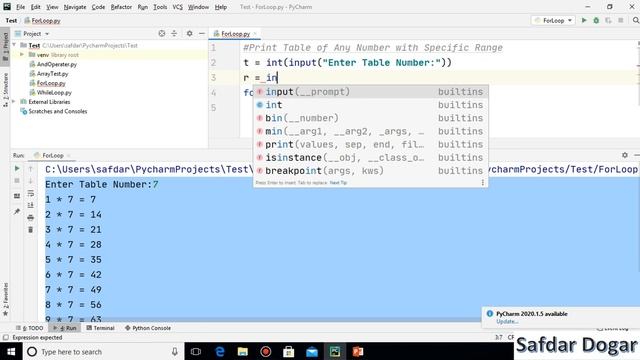Choose the print completion suggestion

[x=370, y=144]
